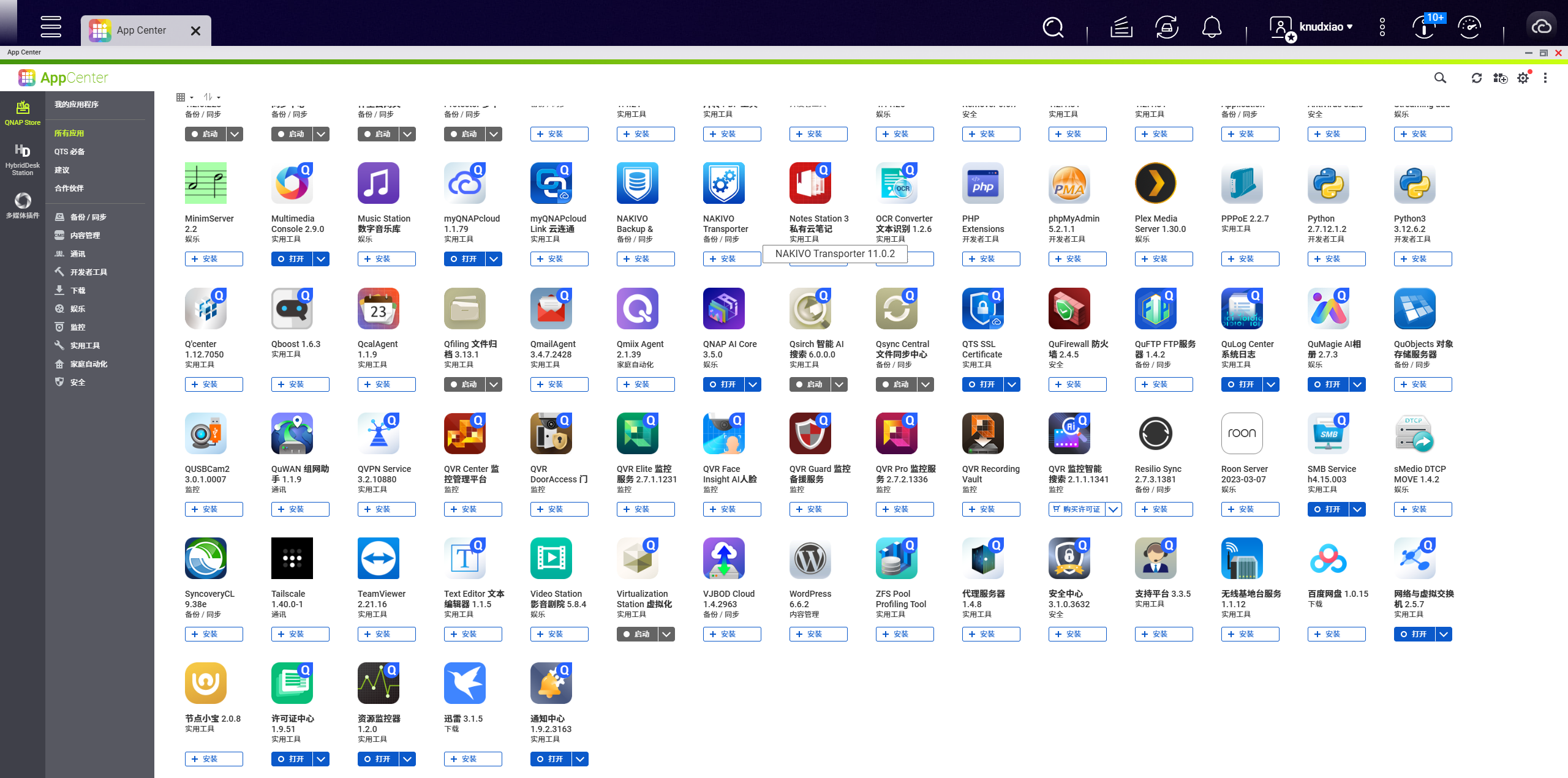Open the knudxiao user menu

coord(1323,27)
